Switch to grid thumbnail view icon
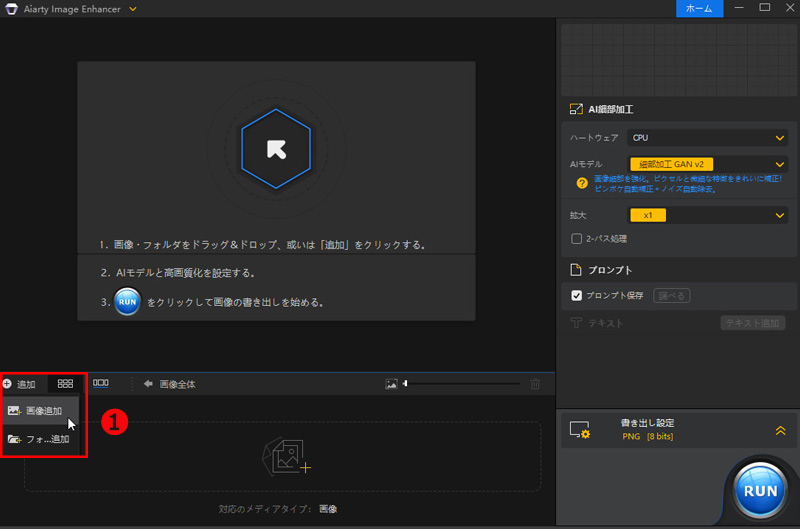This screenshot has width=800, height=529. (65, 384)
